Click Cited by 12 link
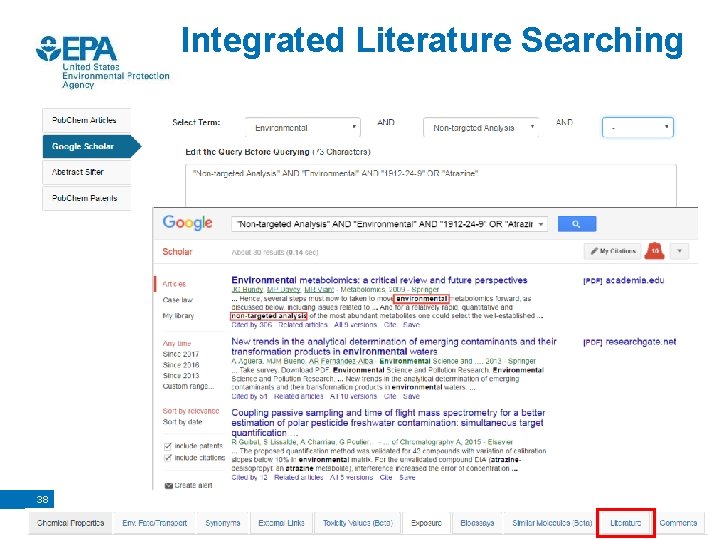 (249, 478)
